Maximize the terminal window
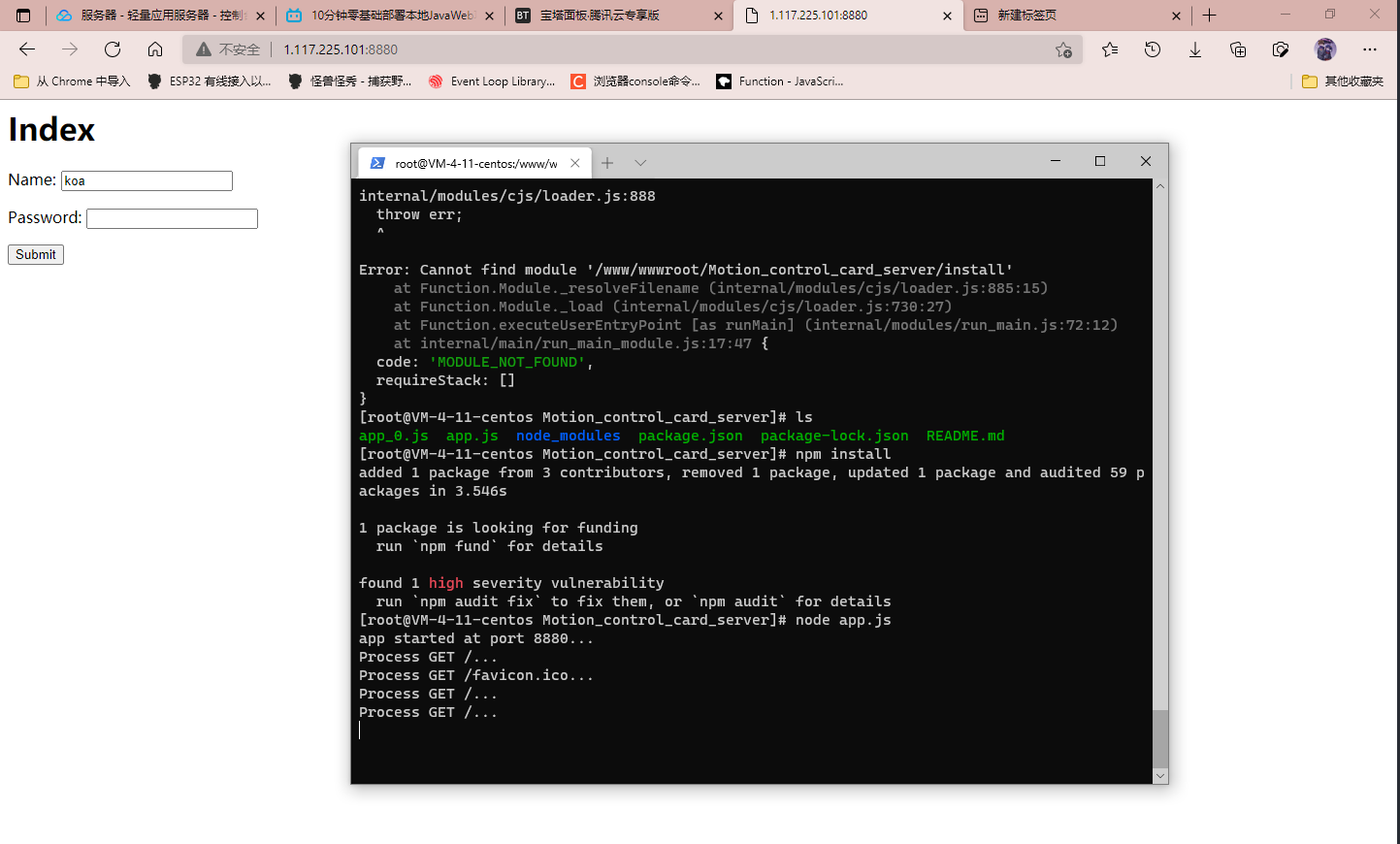The image size is (1400, 844). (x=1100, y=161)
